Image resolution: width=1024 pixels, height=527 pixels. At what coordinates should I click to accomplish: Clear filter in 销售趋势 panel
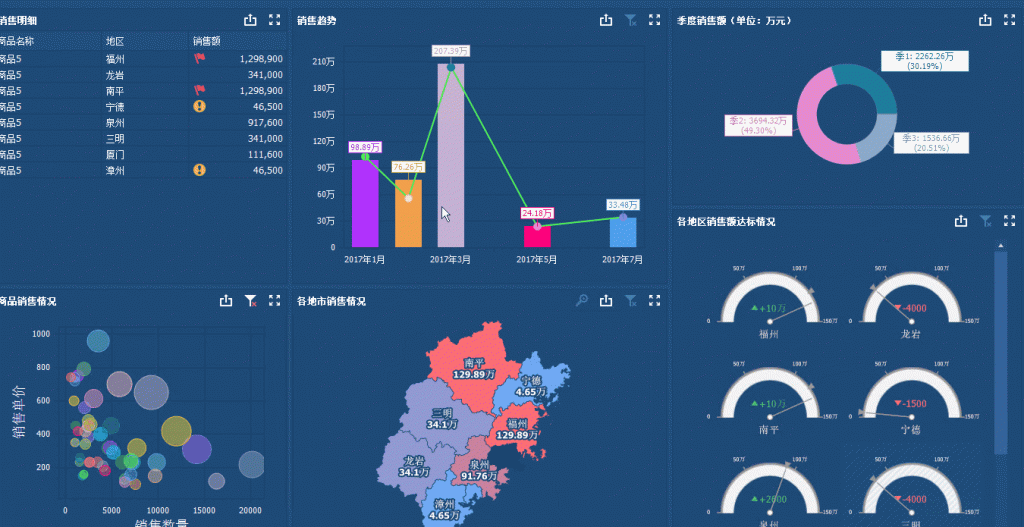[630, 20]
